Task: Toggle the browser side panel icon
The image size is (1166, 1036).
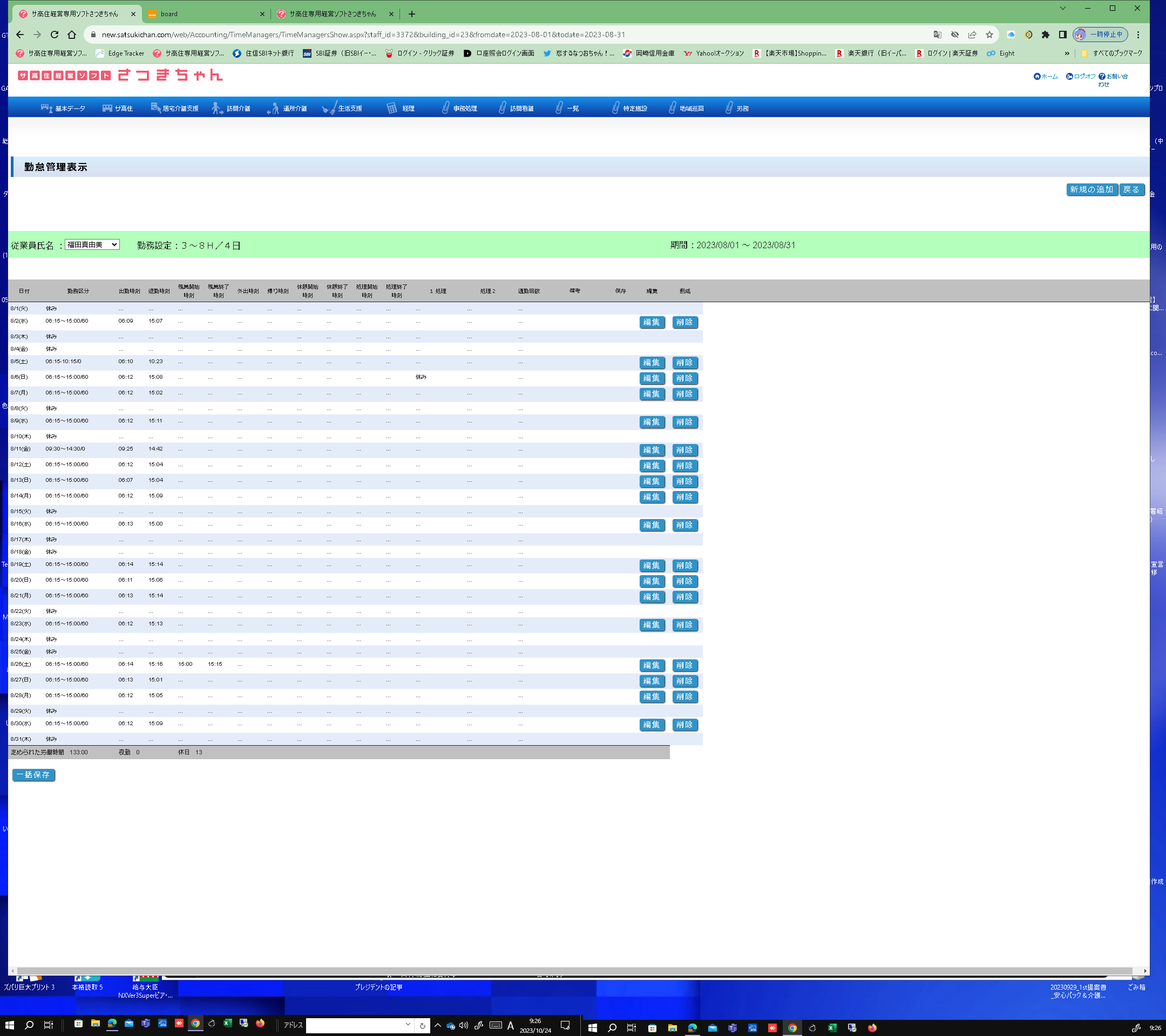Action: coord(1062,35)
